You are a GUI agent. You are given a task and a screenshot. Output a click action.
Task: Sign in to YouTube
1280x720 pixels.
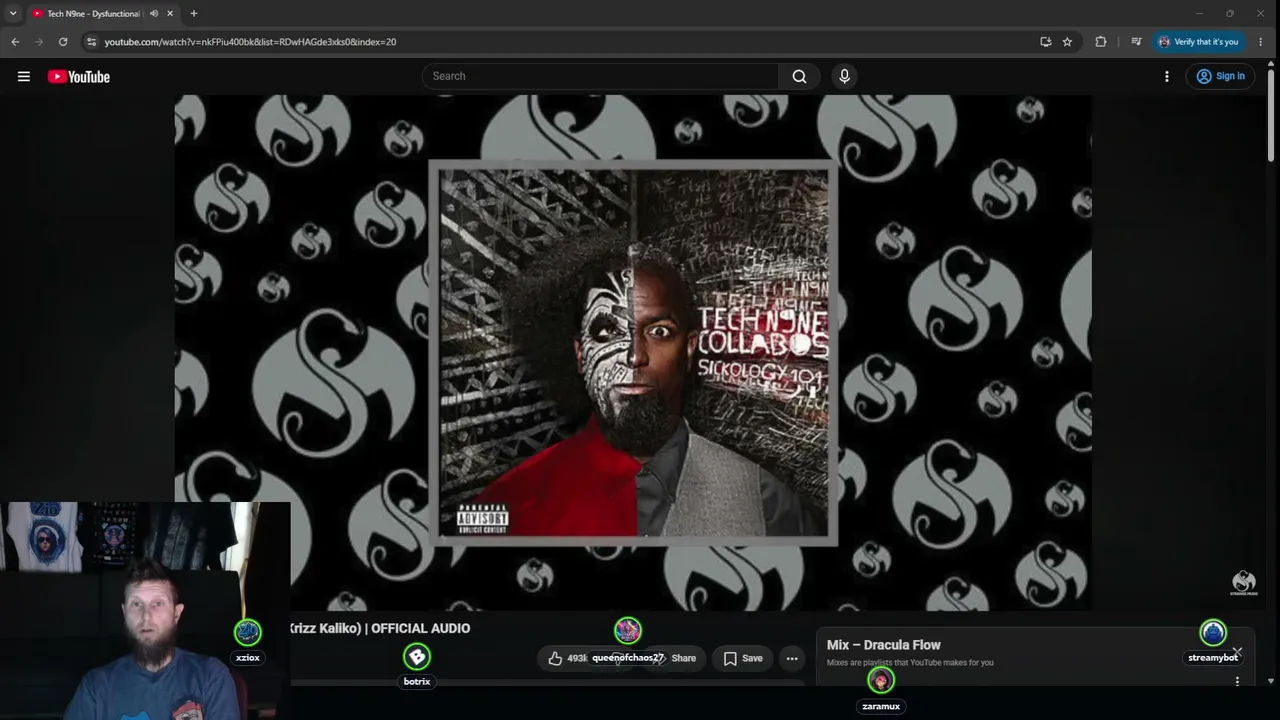coord(1220,76)
